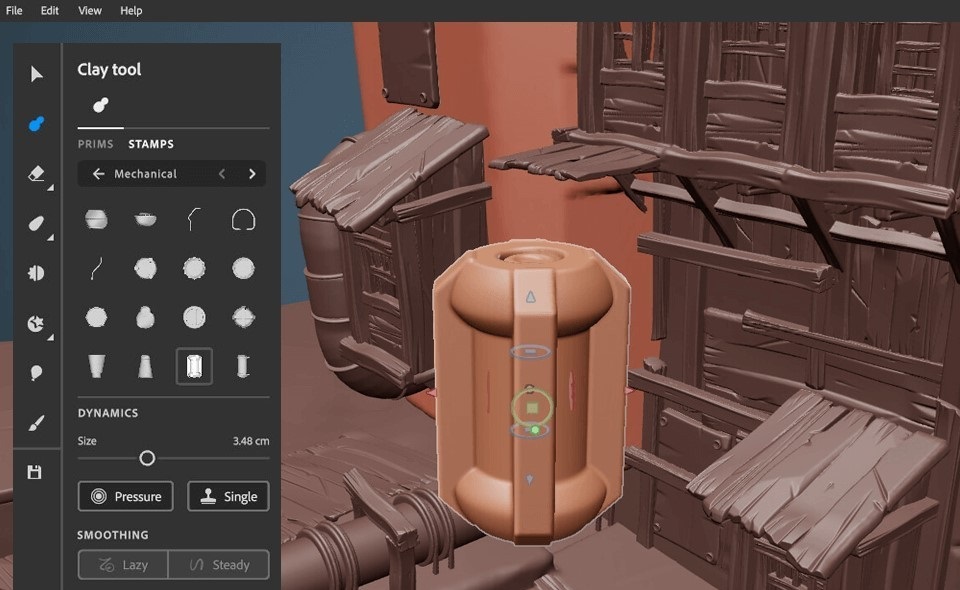Enable Steady smoothing option
The image size is (960, 590).
click(x=218, y=565)
